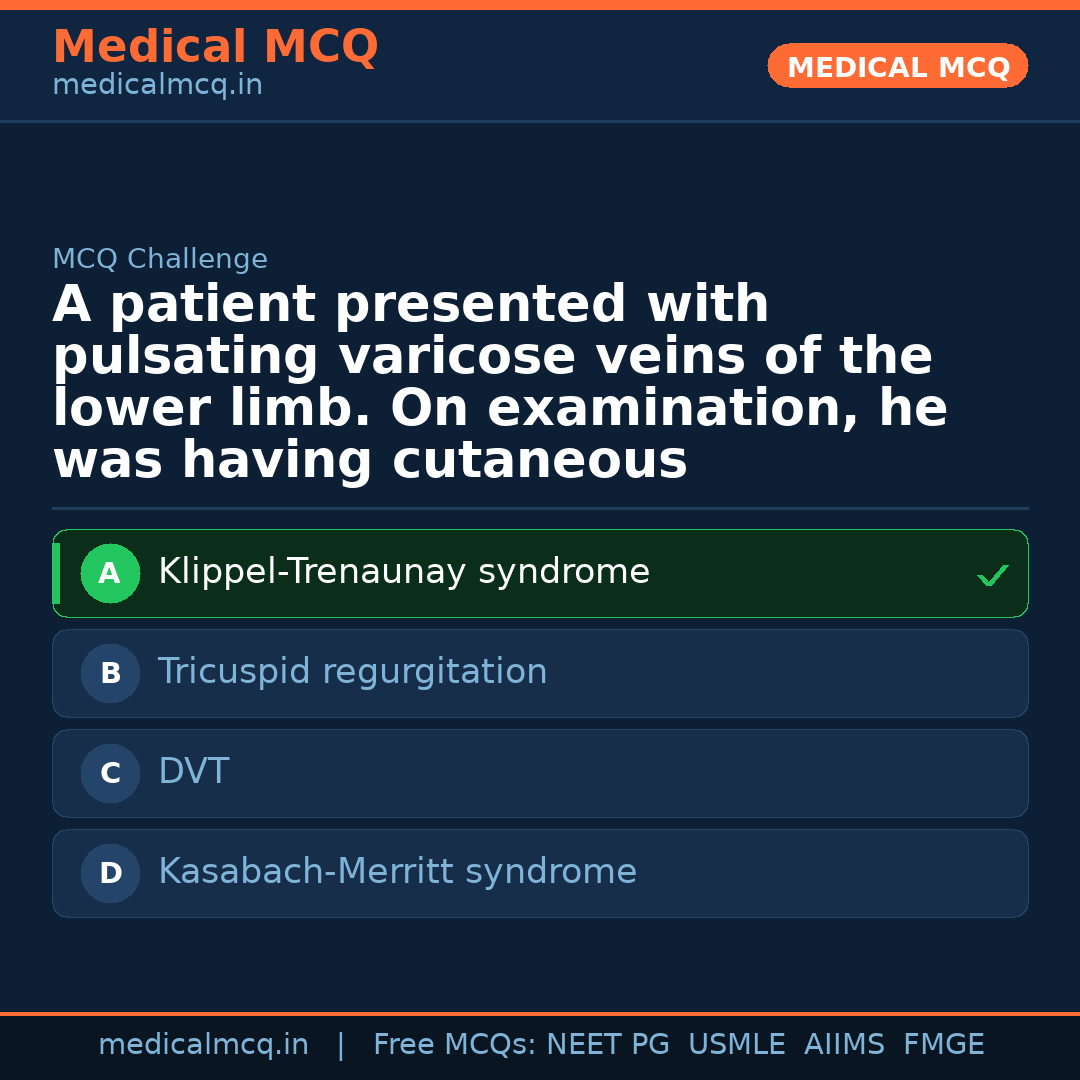Click the B option letter circle

[x=110, y=674]
